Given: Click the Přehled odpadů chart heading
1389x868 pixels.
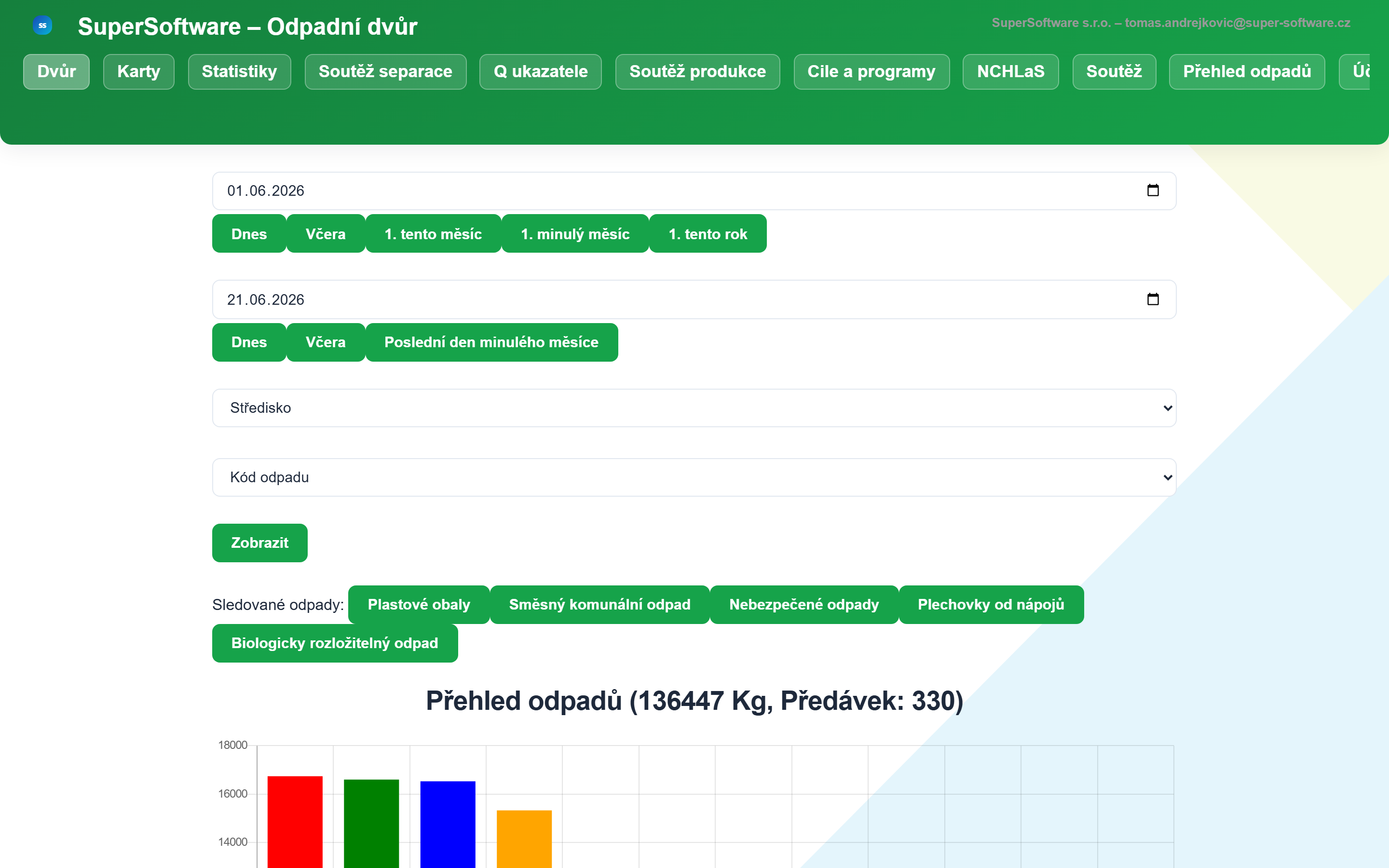Looking at the screenshot, I should pyautogui.click(x=694, y=700).
